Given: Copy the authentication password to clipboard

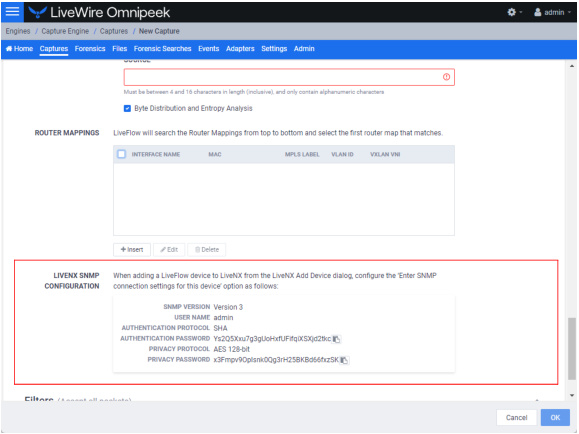Looking at the screenshot, I should point(336,339).
